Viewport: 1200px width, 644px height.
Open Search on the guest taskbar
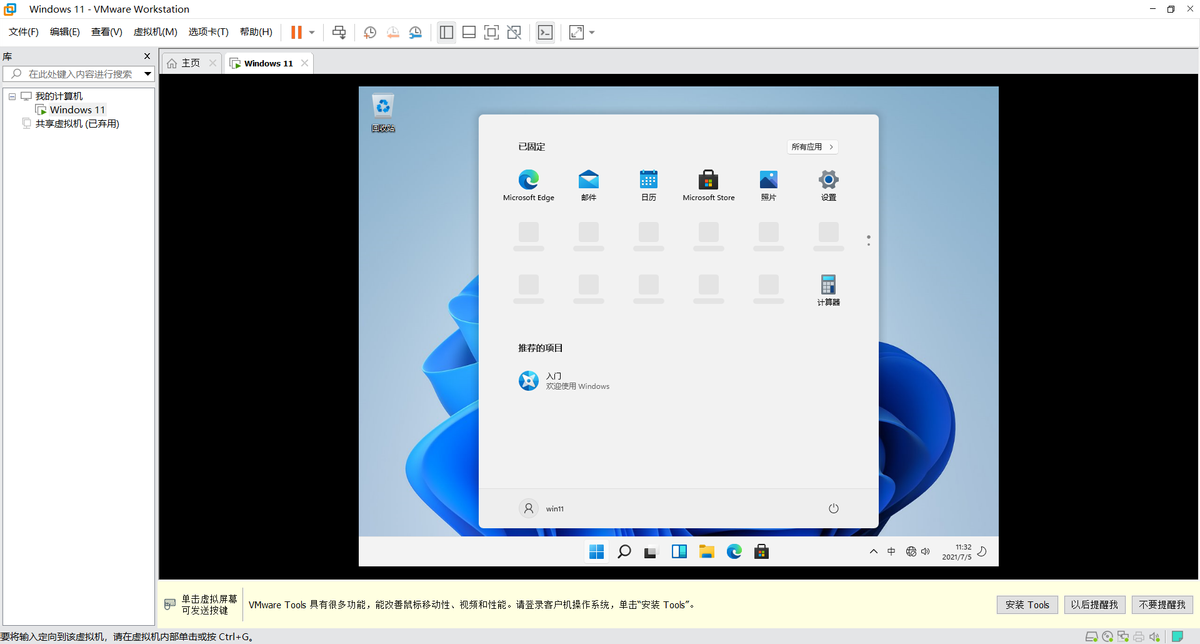point(624,551)
